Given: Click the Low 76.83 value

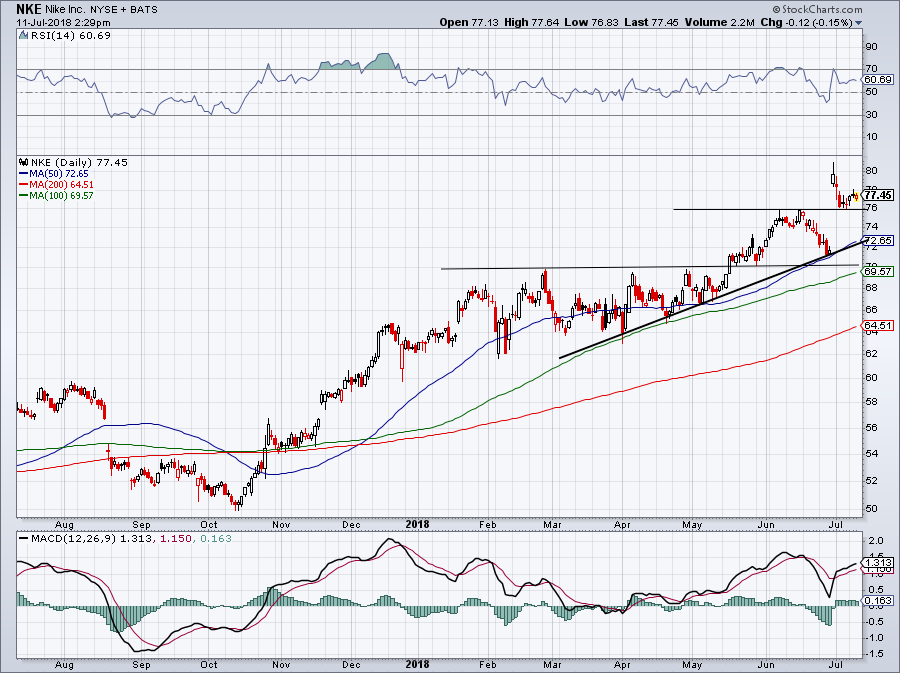Looking at the screenshot, I should [591, 22].
